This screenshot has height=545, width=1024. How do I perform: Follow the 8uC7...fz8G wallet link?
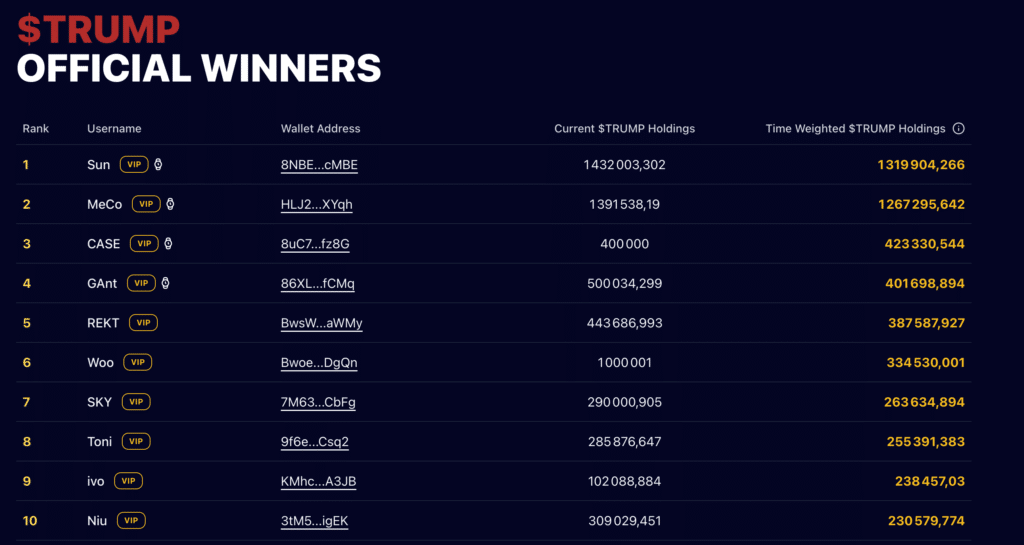(315, 244)
